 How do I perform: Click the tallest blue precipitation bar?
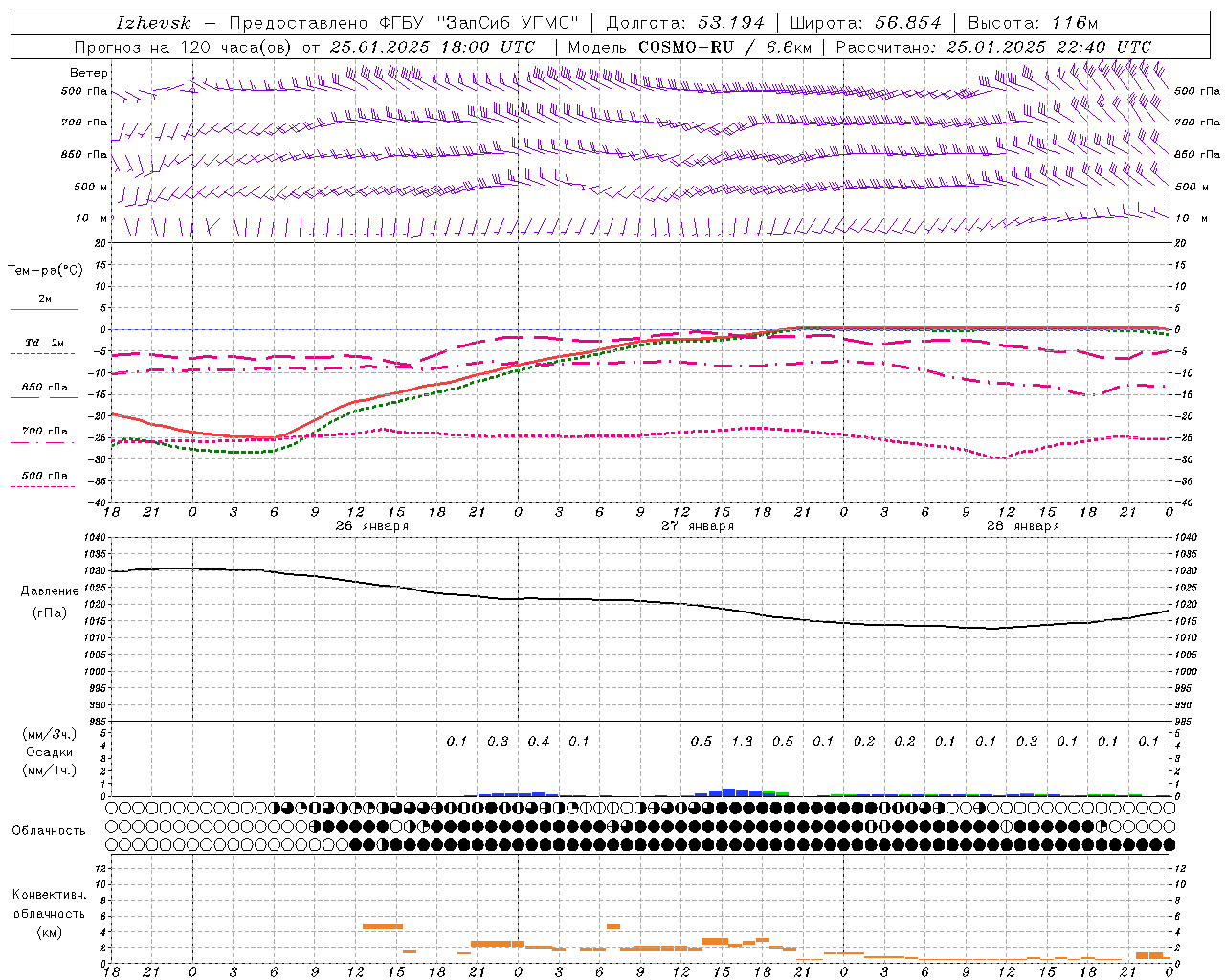(x=728, y=792)
